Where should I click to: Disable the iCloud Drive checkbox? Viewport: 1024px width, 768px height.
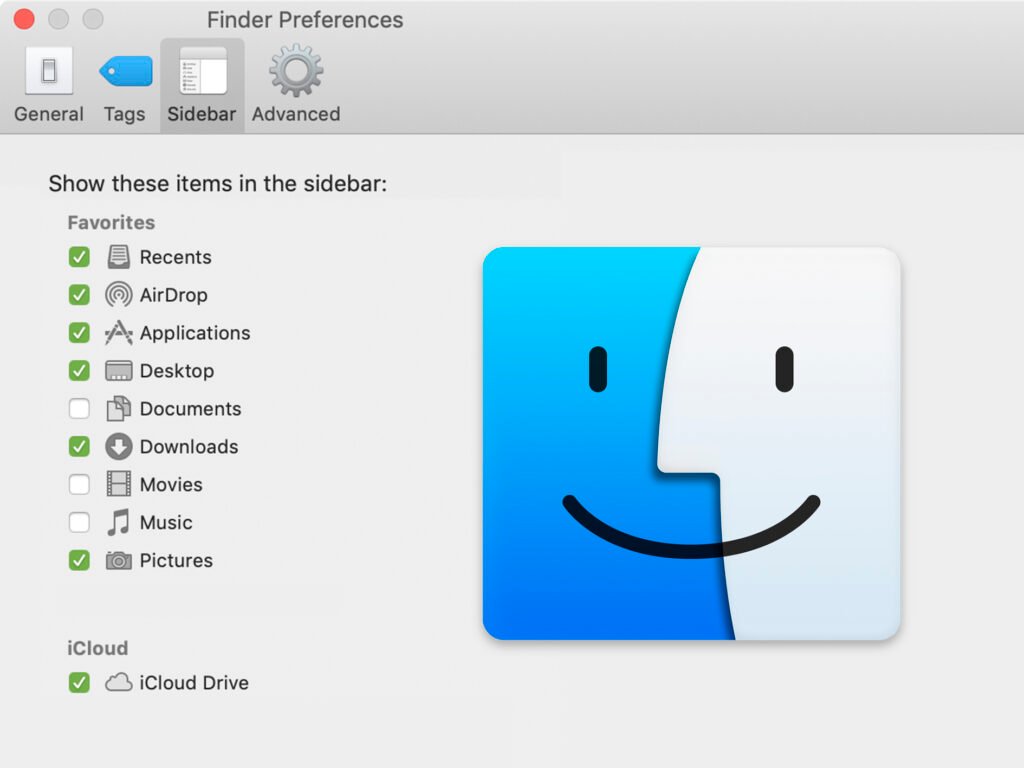tap(79, 682)
